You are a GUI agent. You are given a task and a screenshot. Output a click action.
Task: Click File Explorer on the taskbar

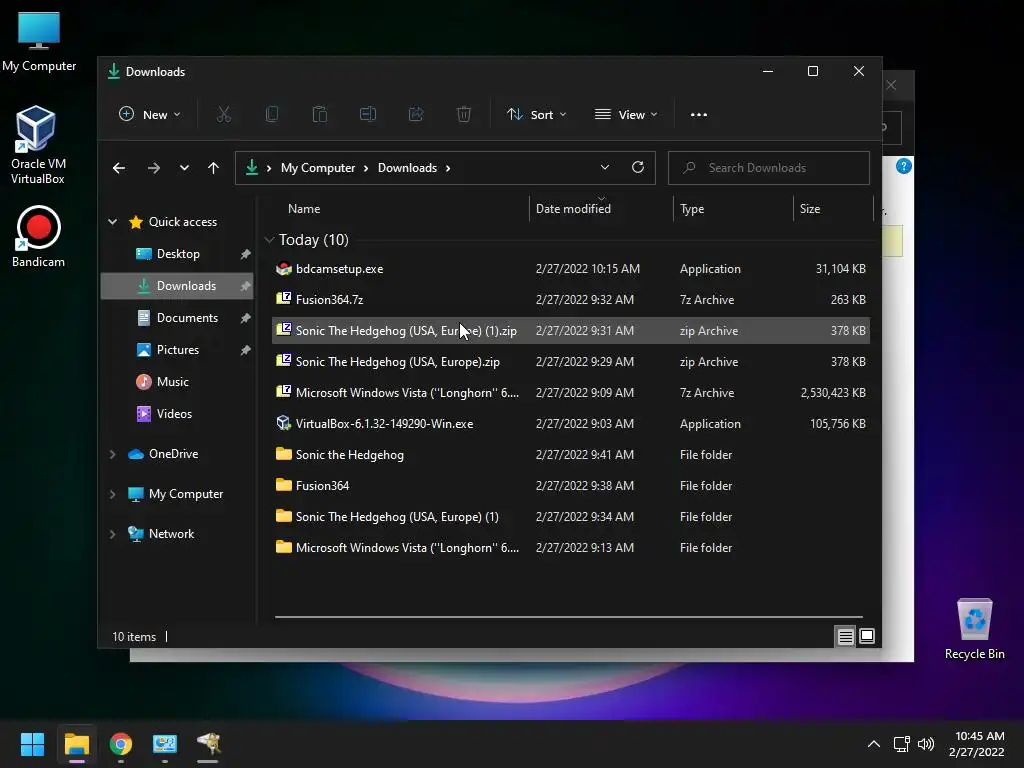[x=76, y=744]
